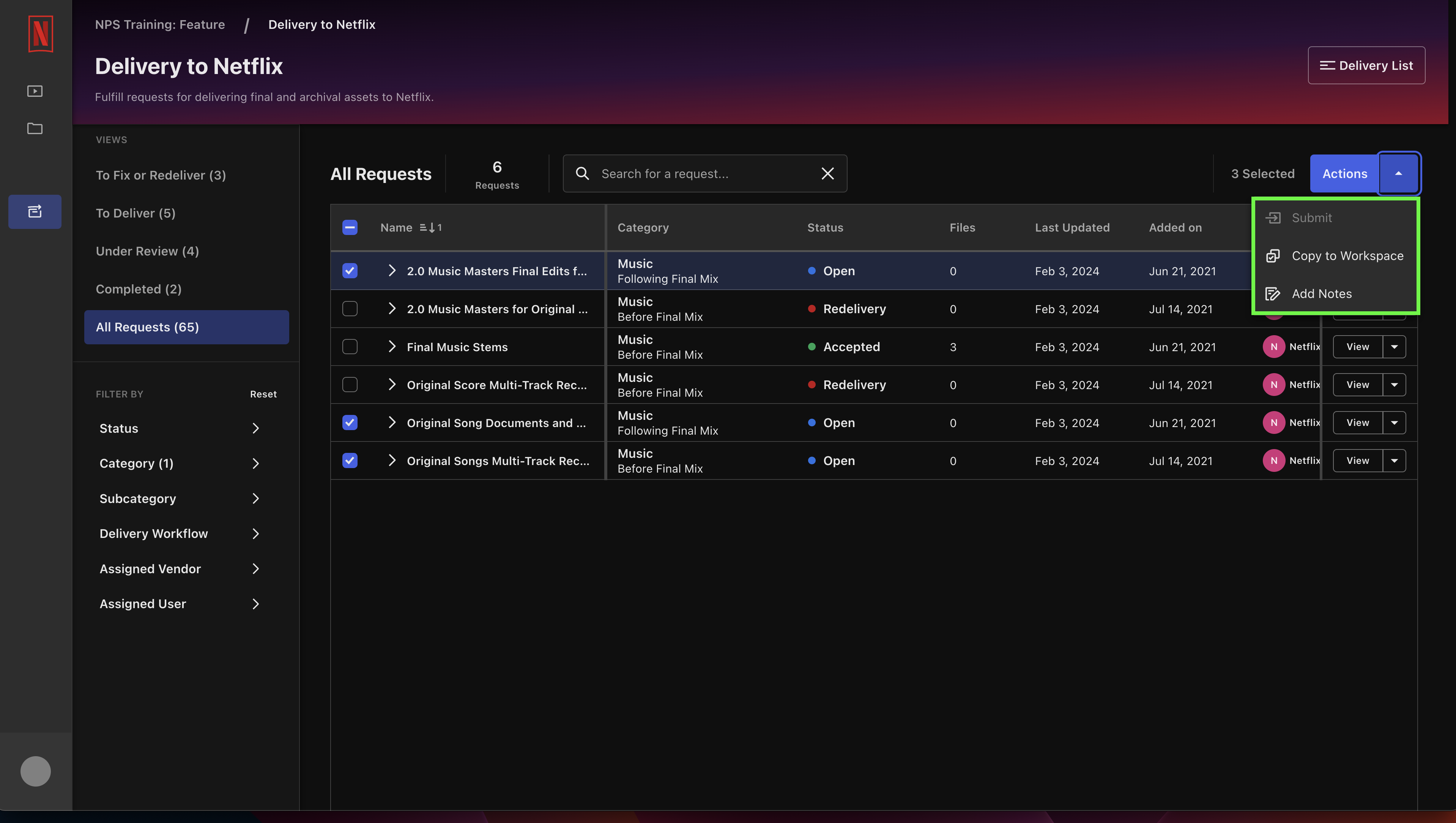The height and width of the screenshot is (823, 1456).
Task: Open View dropdown for Original Score row
Action: (1395, 385)
